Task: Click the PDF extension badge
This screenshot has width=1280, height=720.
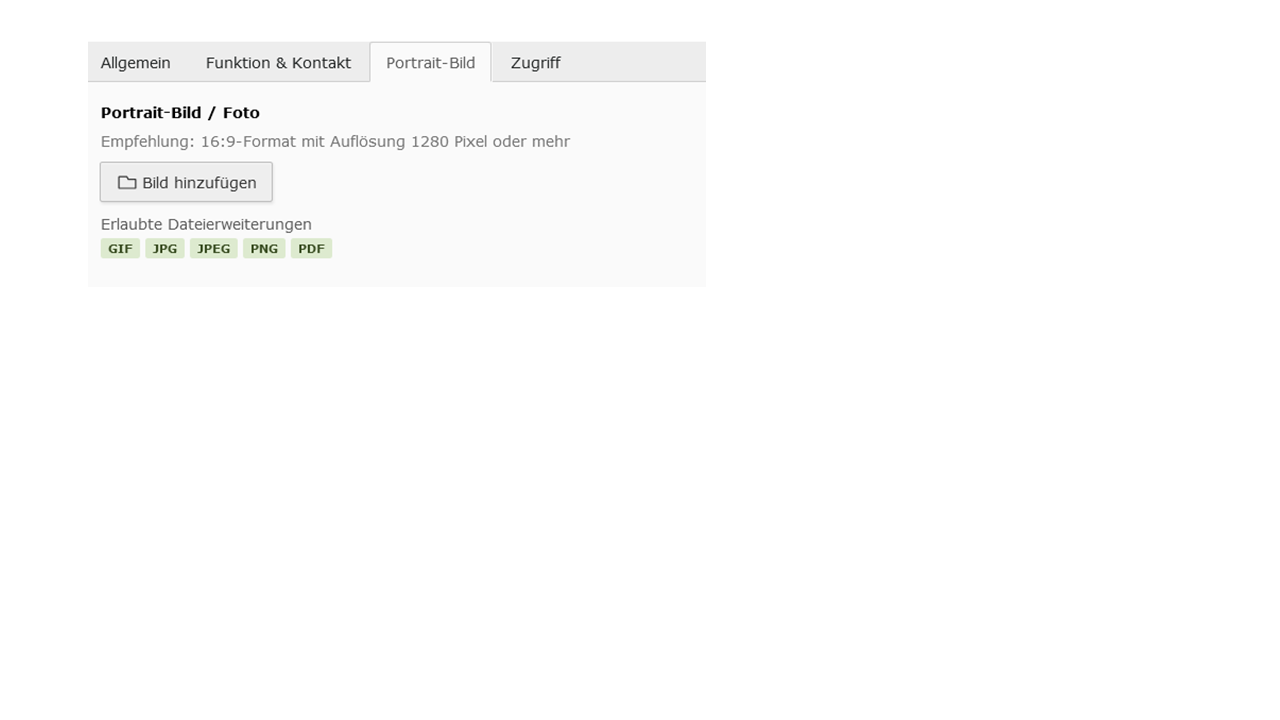Action: [x=311, y=249]
